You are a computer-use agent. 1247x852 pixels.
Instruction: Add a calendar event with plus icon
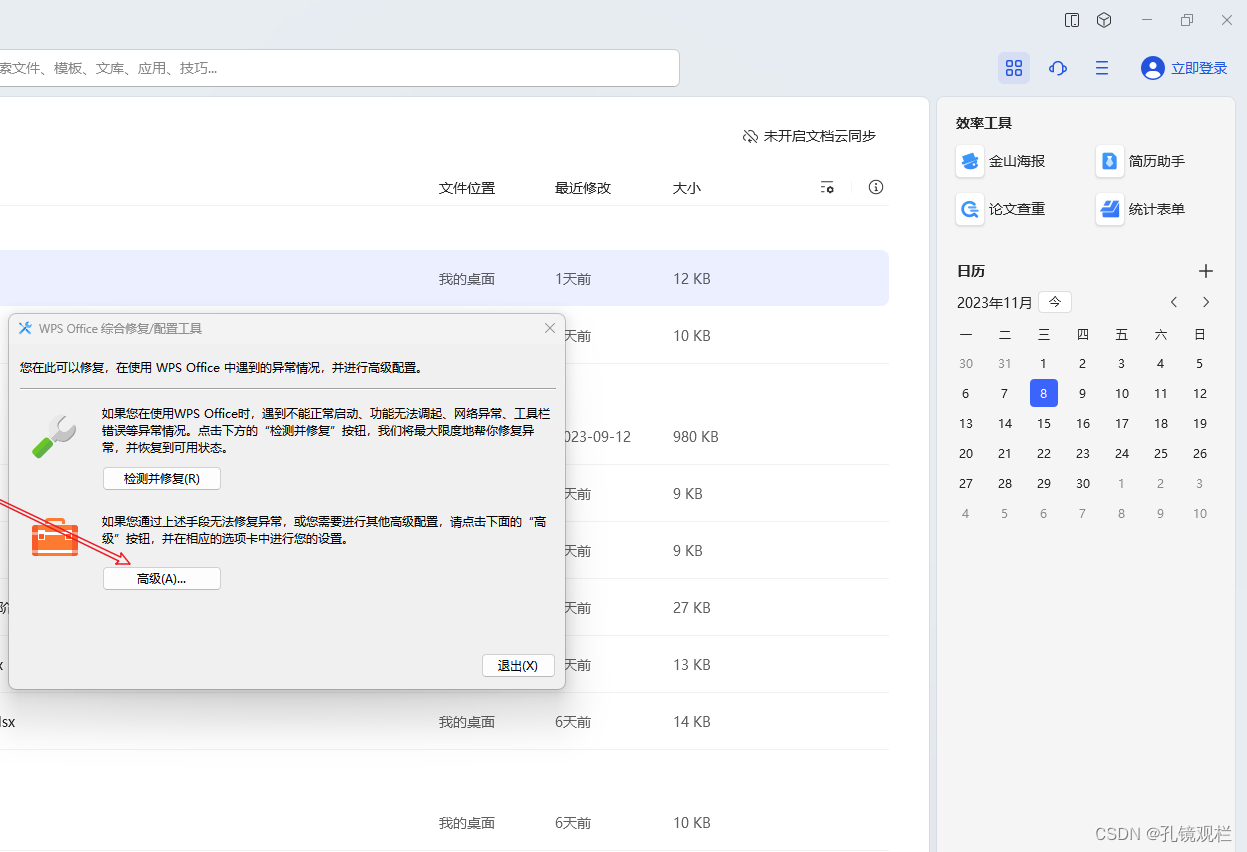tap(1206, 271)
